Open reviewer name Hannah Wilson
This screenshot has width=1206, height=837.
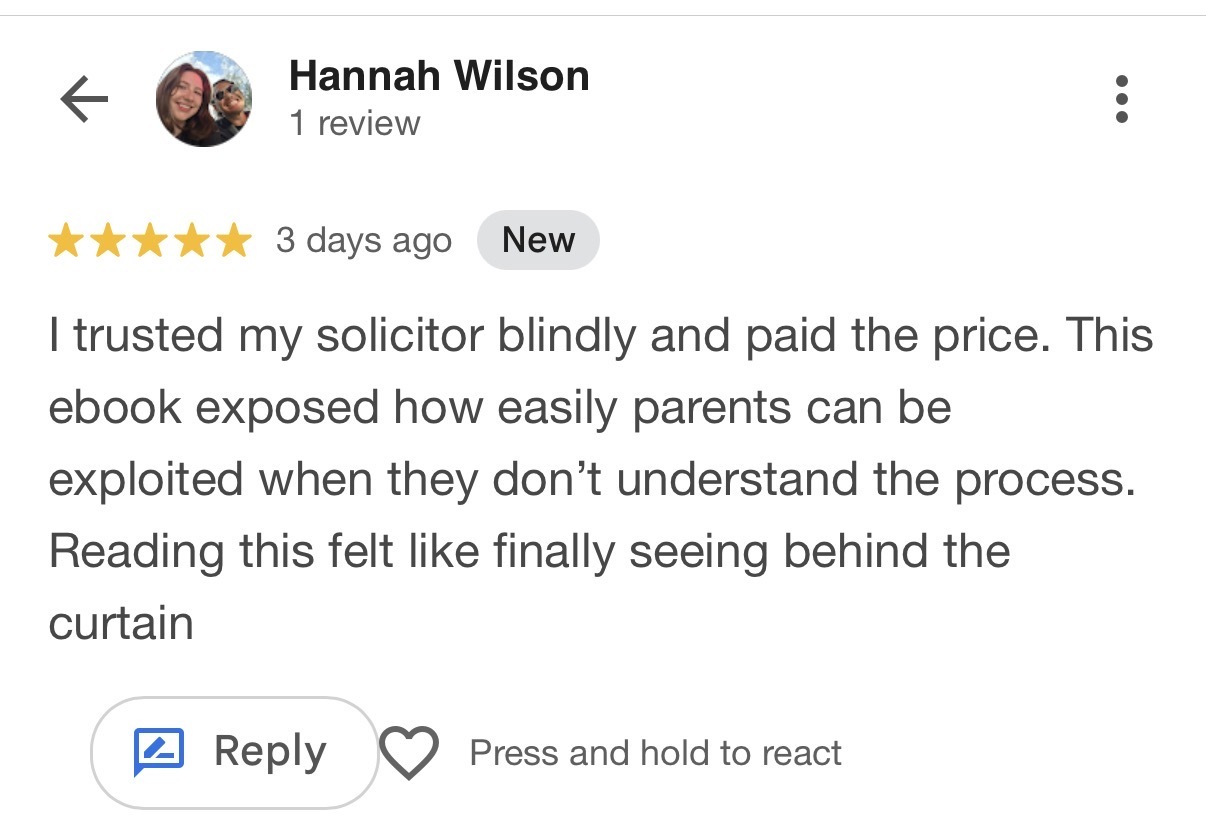coord(439,76)
